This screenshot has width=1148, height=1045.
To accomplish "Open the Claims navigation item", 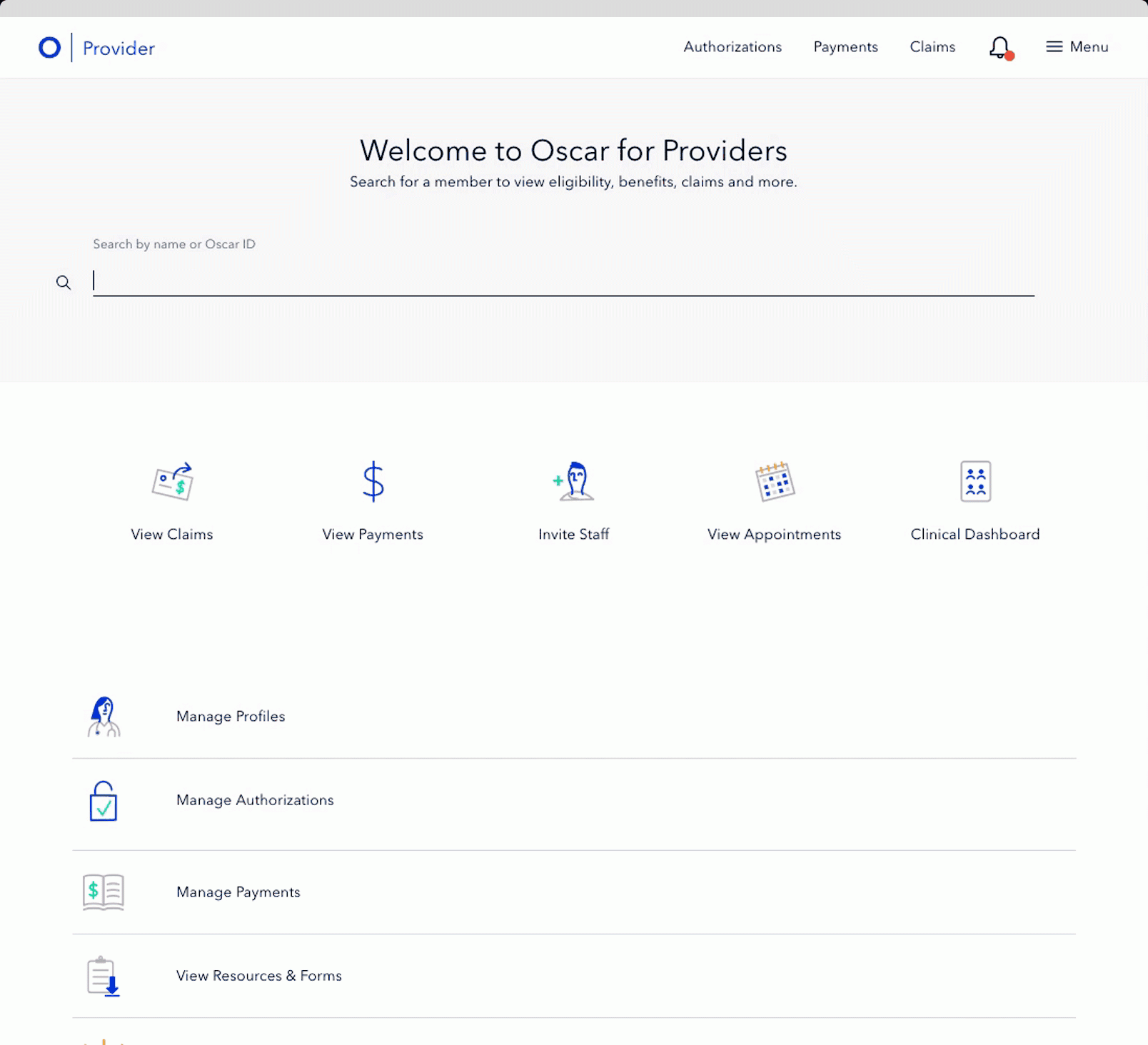I will pyautogui.click(x=932, y=47).
